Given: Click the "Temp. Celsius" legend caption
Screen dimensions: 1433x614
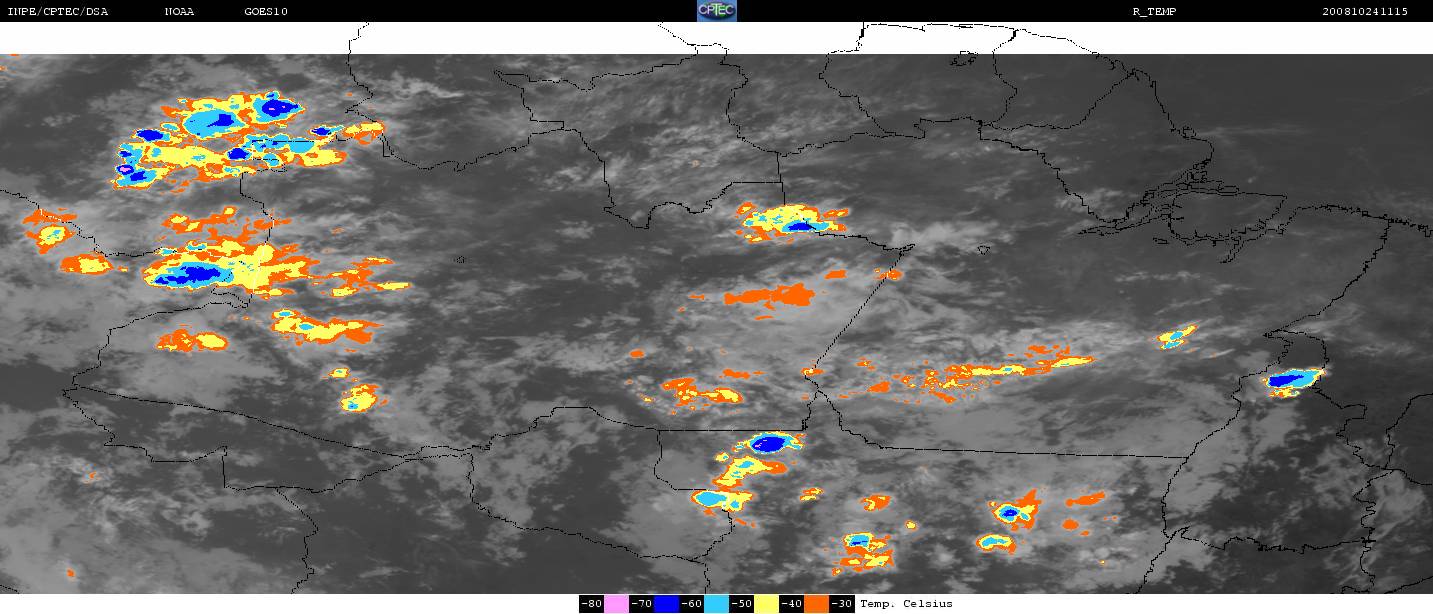Looking at the screenshot, I should pos(906,603).
